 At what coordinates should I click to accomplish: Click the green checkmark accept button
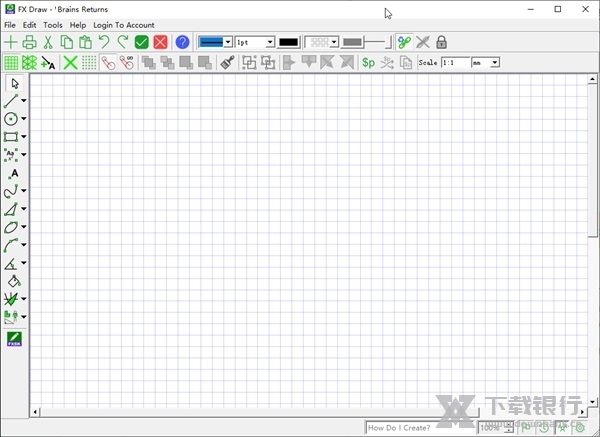[x=142, y=42]
